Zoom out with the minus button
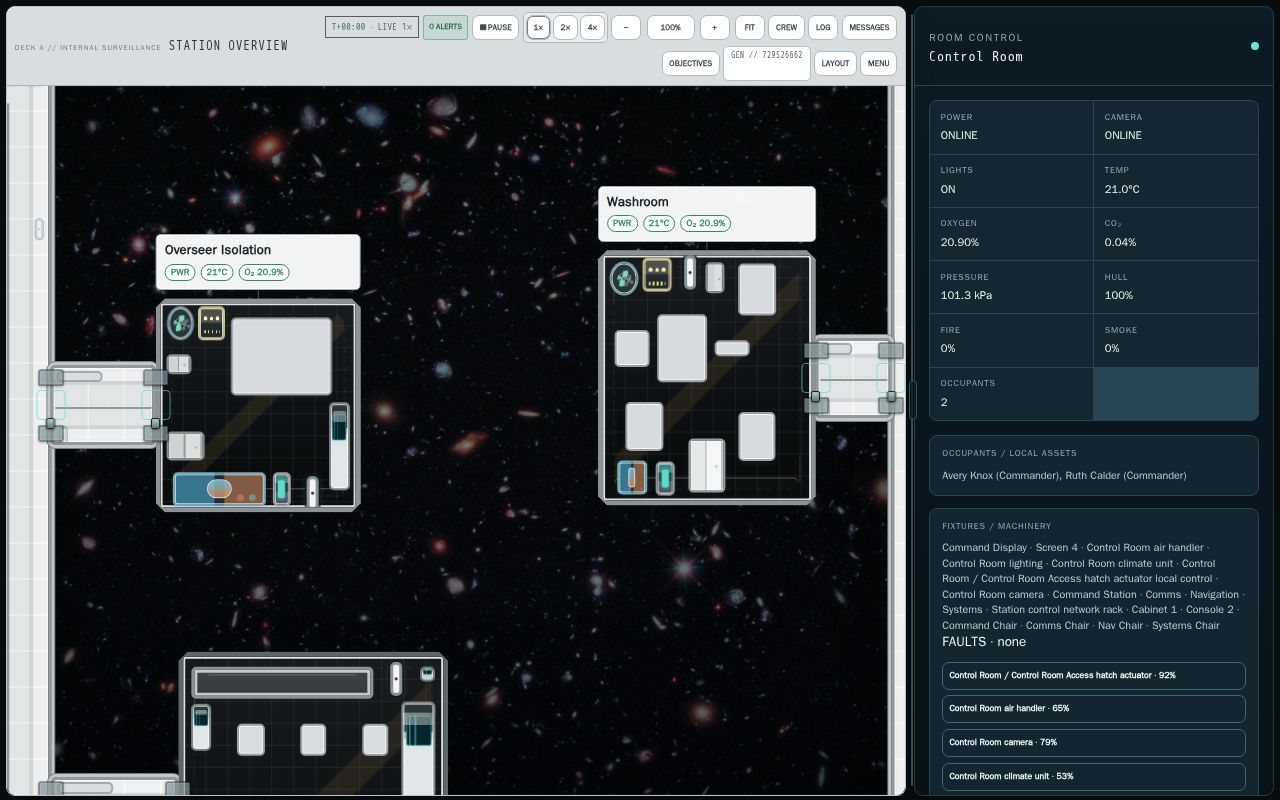The height and width of the screenshot is (800, 1280). point(626,27)
